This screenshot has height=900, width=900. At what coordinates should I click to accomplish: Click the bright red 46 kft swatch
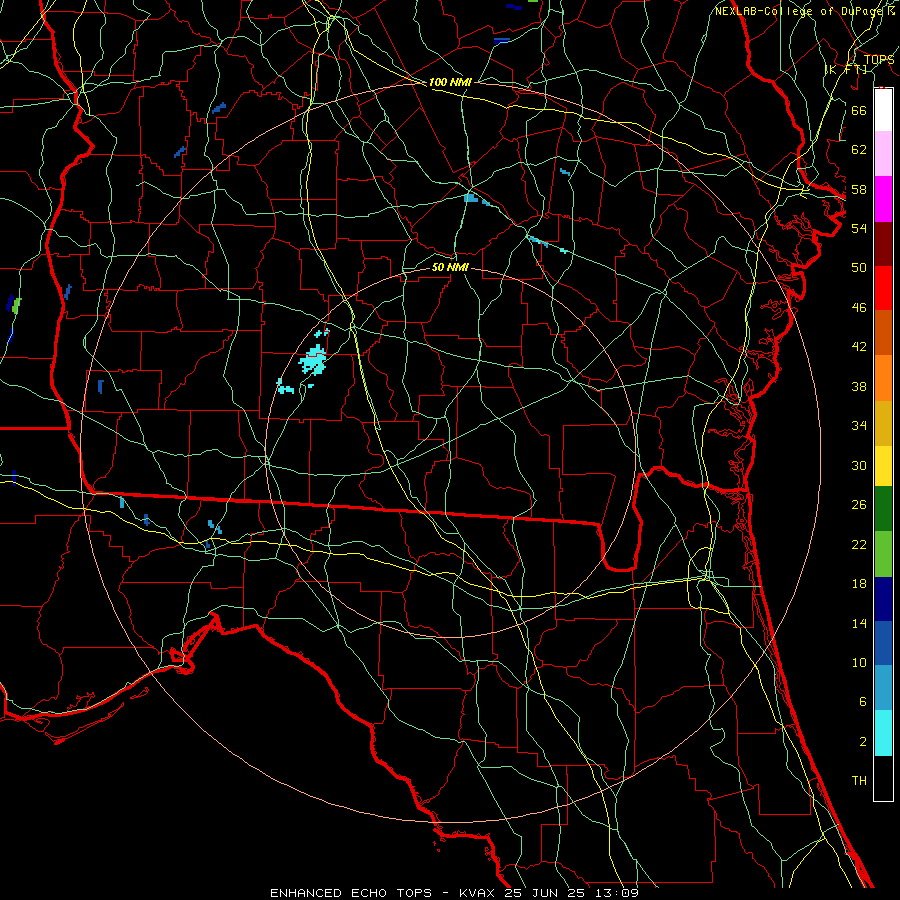(x=883, y=288)
